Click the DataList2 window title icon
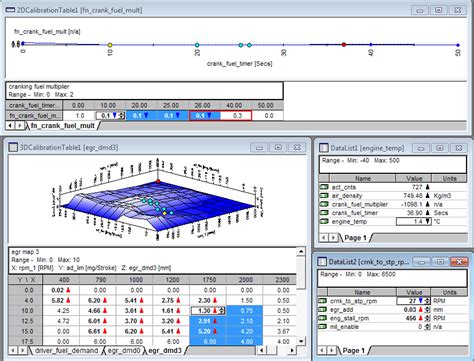The image size is (474, 361). (322, 262)
